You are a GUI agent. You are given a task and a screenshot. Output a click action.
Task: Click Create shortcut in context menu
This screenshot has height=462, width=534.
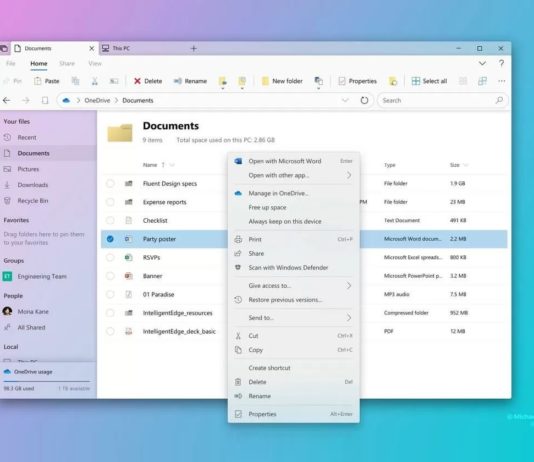269,368
